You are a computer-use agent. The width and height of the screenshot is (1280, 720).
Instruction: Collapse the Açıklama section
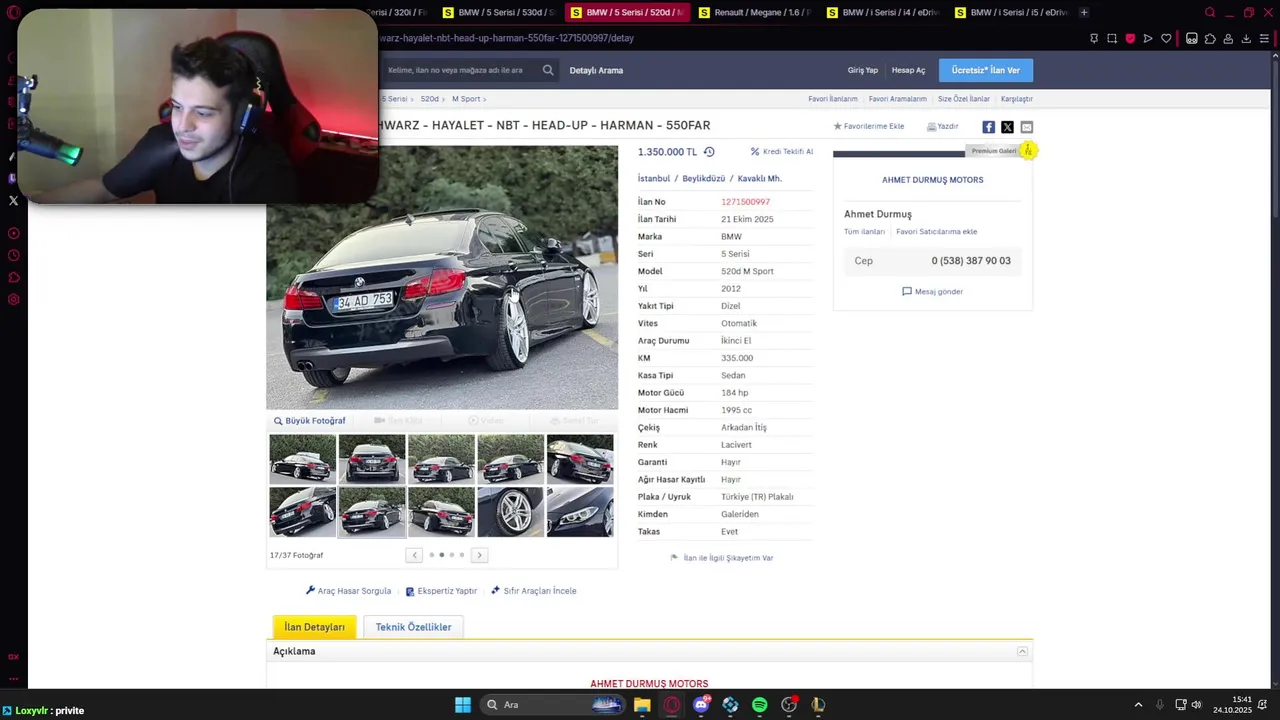click(1022, 651)
